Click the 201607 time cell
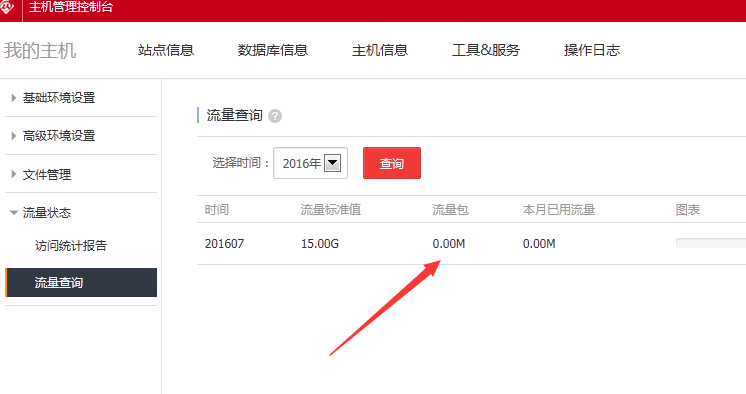746x394 pixels. [x=224, y=244]
